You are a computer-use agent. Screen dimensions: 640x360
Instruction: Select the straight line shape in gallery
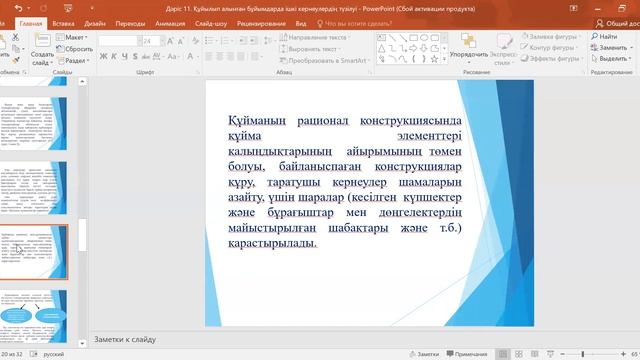point(392,38)
